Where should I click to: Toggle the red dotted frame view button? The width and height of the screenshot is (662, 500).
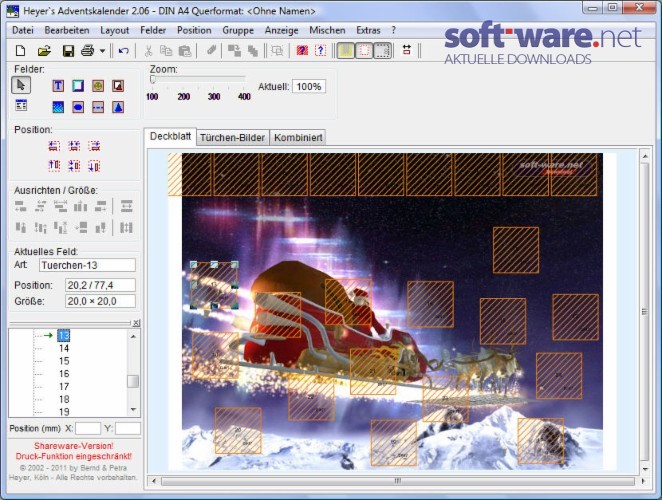coord(364,51)
